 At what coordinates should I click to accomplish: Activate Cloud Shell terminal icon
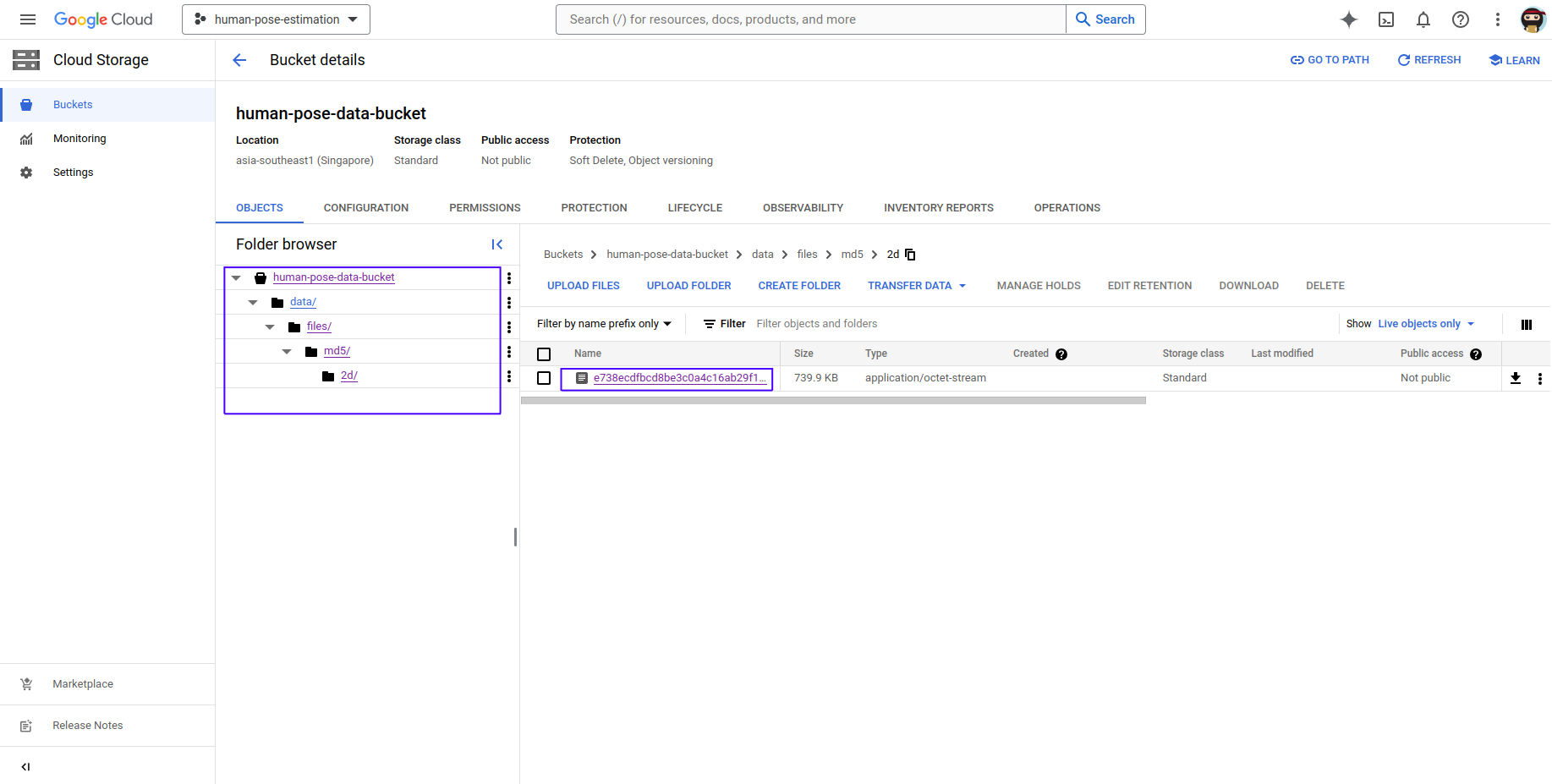[1386, 19]
